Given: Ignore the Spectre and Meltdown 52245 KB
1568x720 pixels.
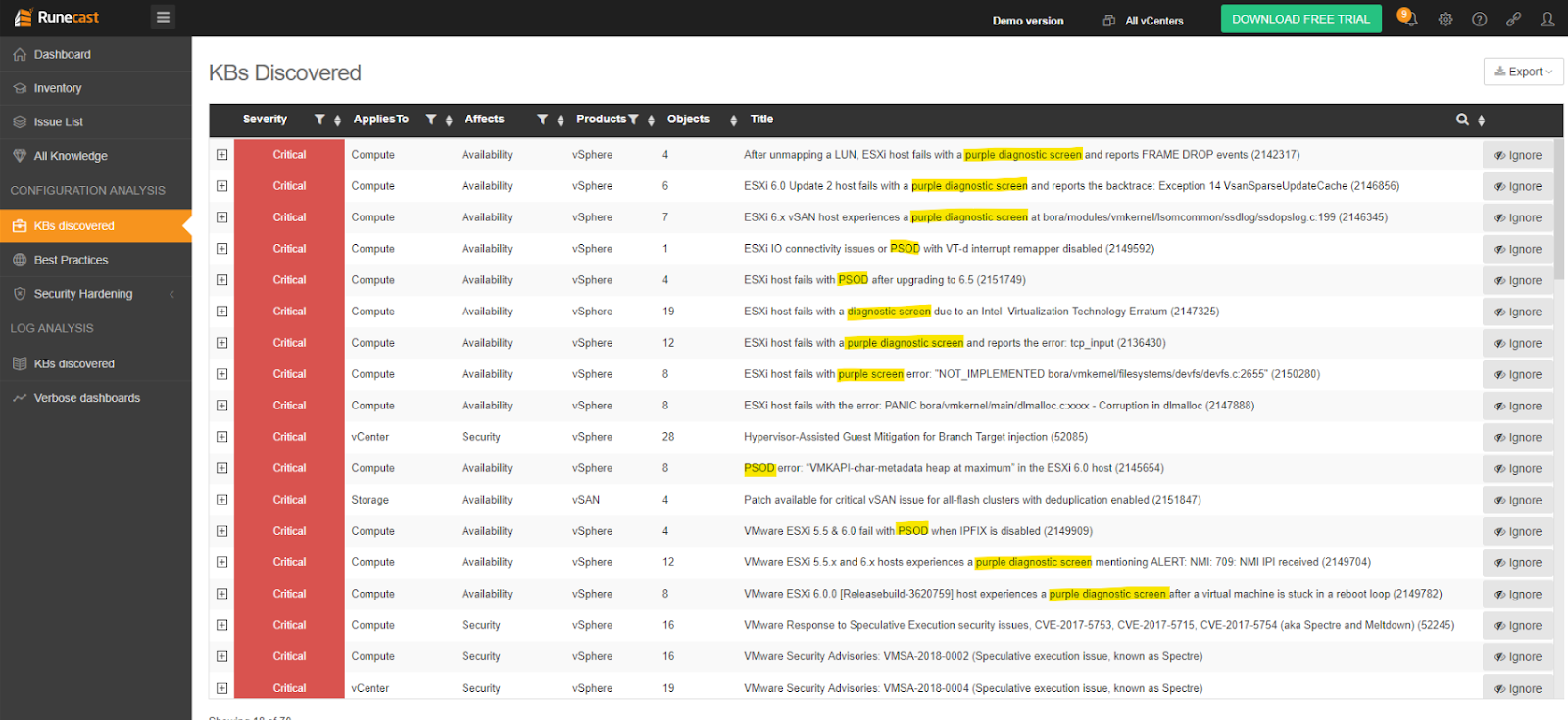Looking at the screenshot, I should point(1518,625).
